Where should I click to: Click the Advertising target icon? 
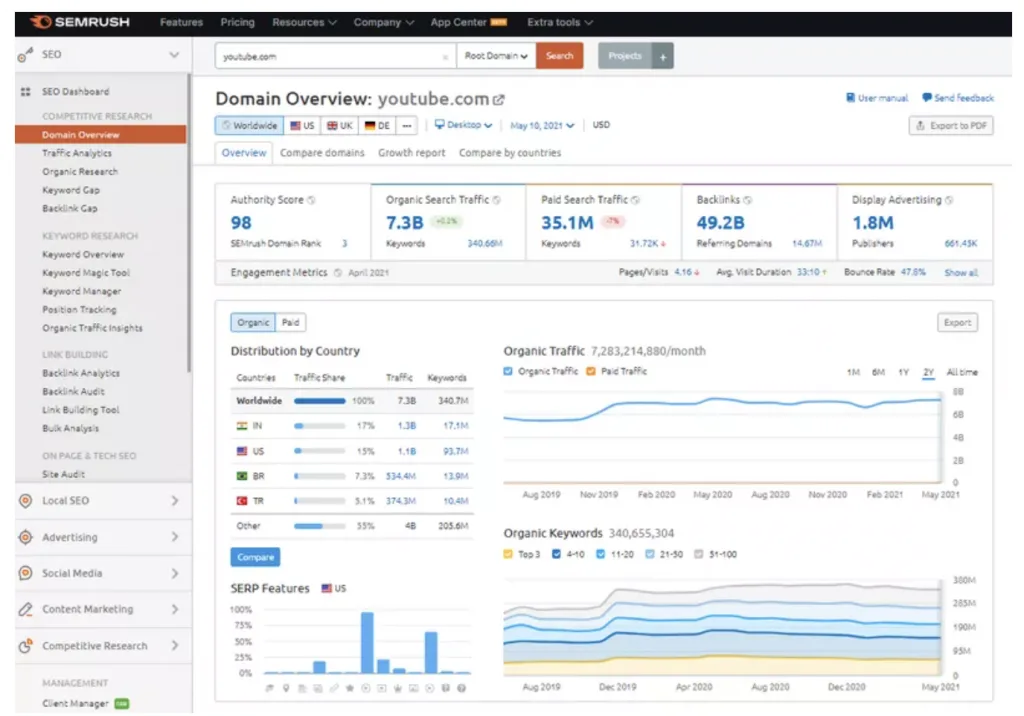coord(25,537)
